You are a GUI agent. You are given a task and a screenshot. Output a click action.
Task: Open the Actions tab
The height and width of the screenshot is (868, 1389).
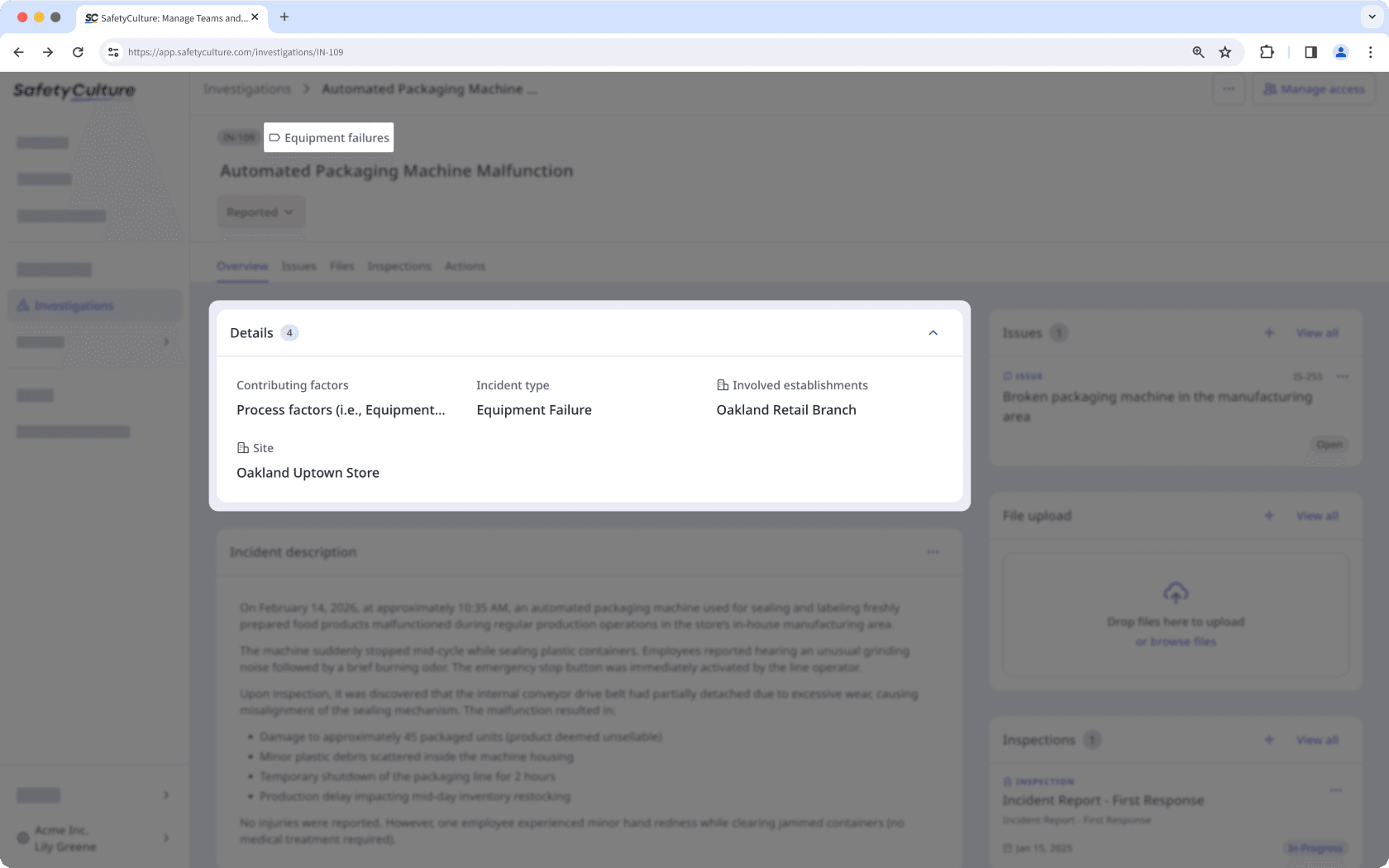465,266
